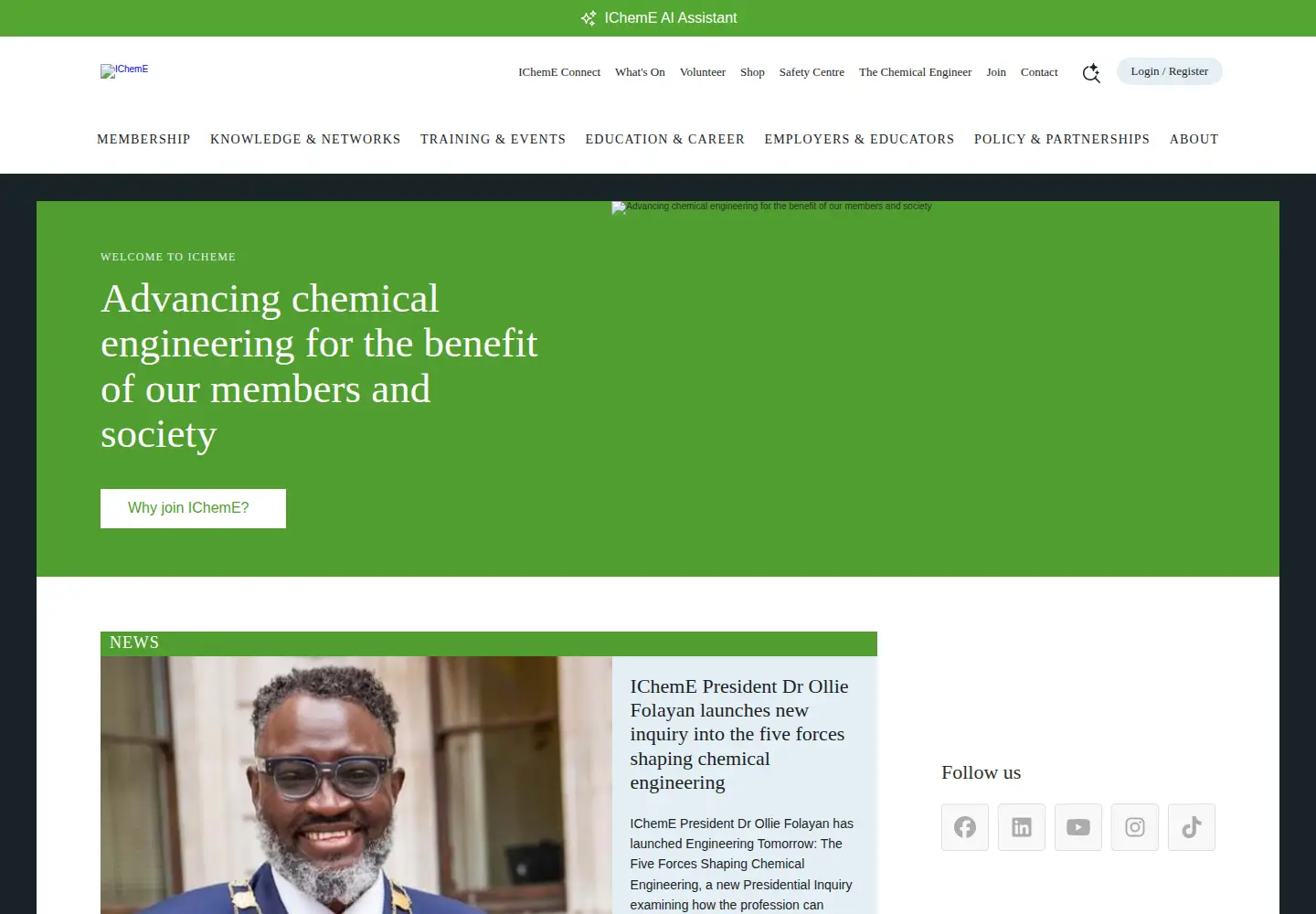
Task: Click the Login / Register button
Action: pyautogui.click(x=1169, y=71)
